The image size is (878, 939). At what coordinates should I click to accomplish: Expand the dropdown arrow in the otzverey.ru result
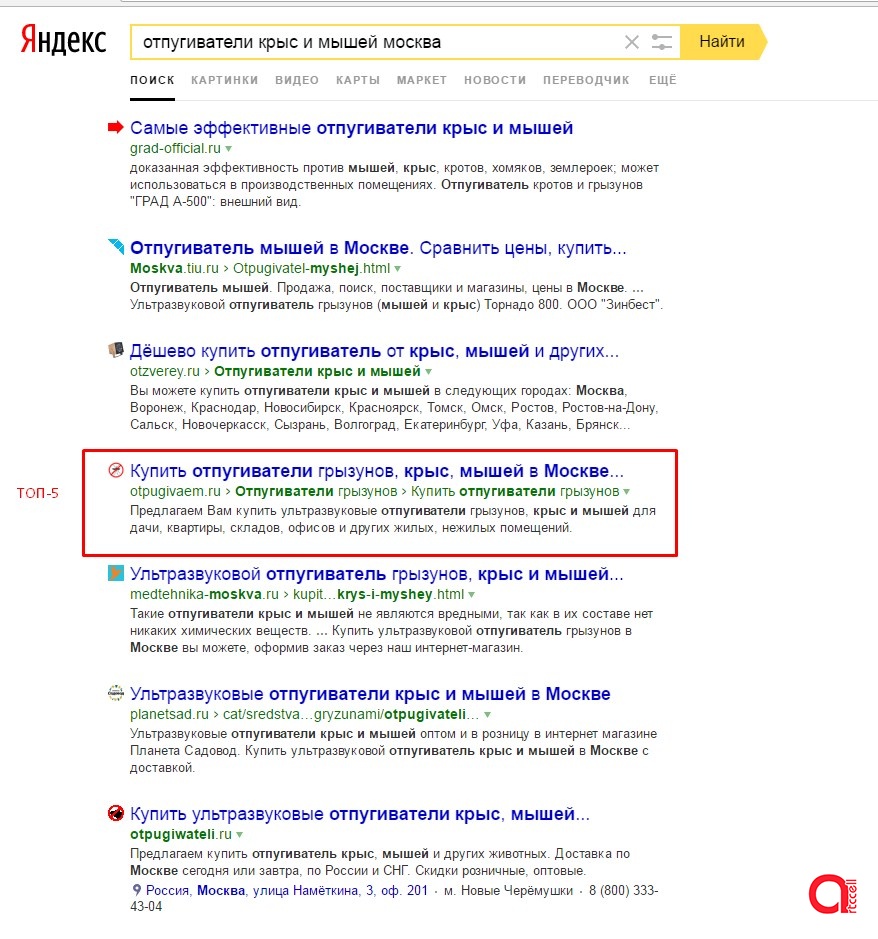point(428,372)
